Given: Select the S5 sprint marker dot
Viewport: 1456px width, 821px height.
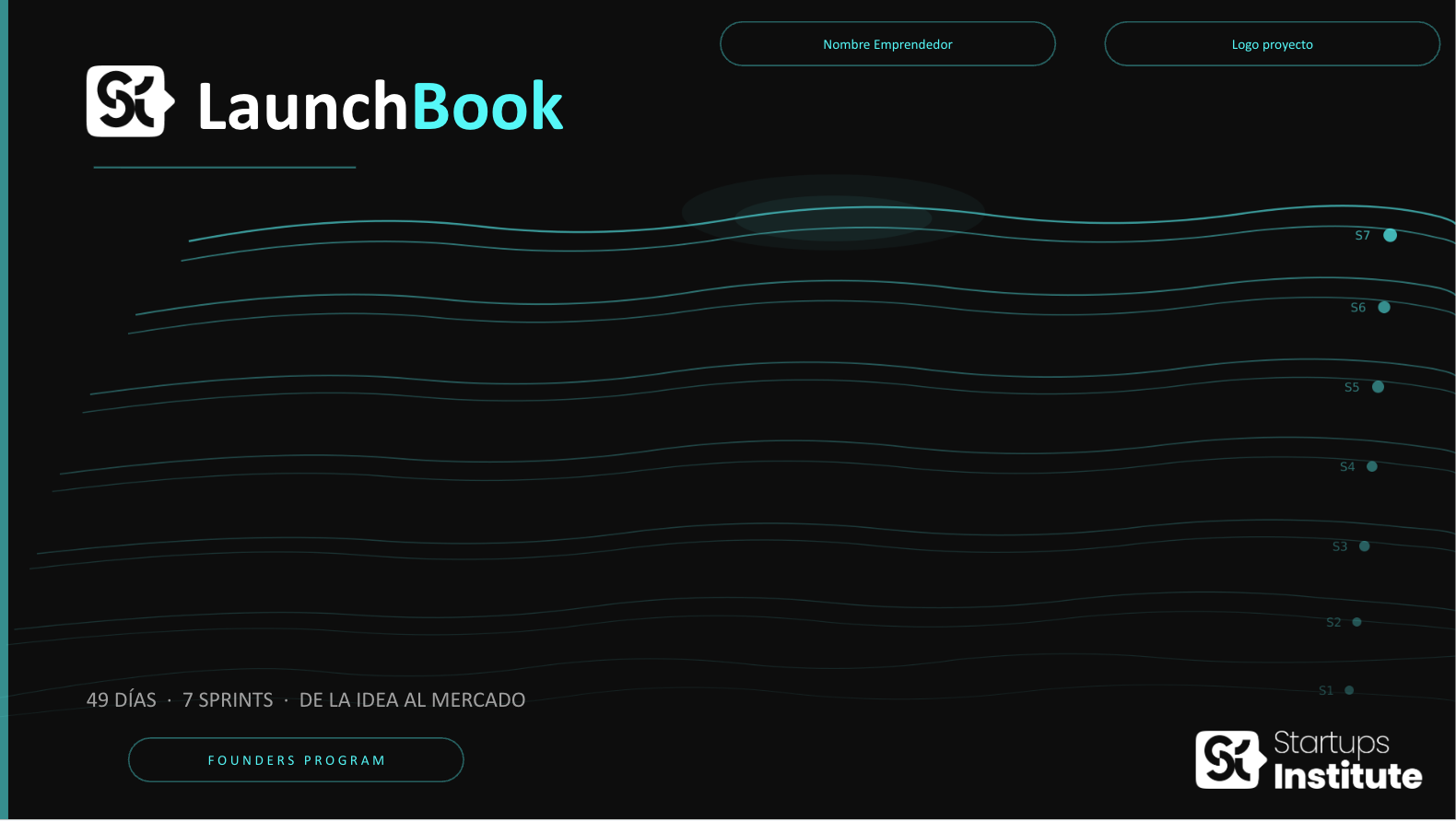Looking at the screenshot, I should (x=1378, y=387).
